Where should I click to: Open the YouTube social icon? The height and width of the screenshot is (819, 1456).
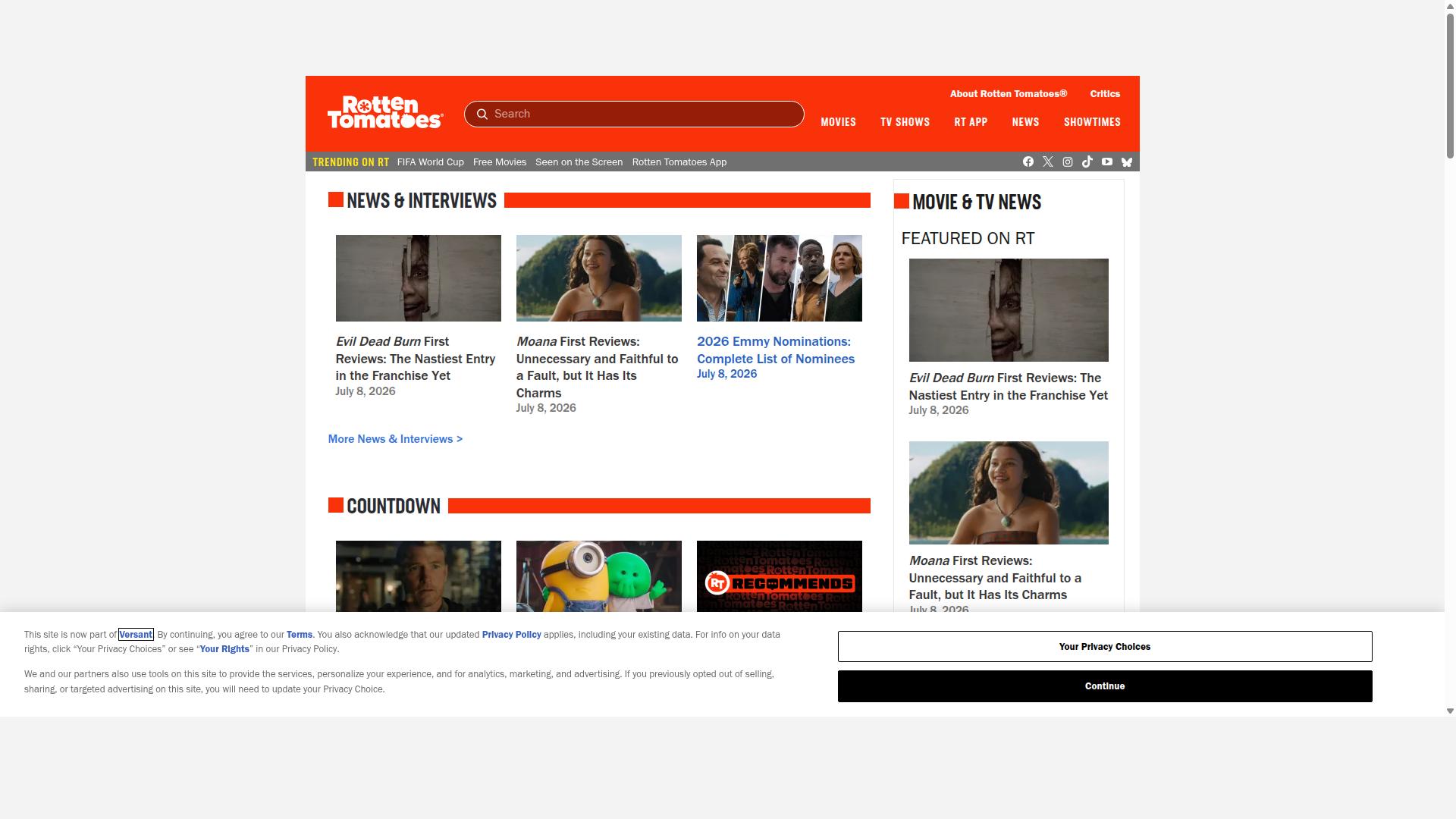click(x=1107, y=162)
